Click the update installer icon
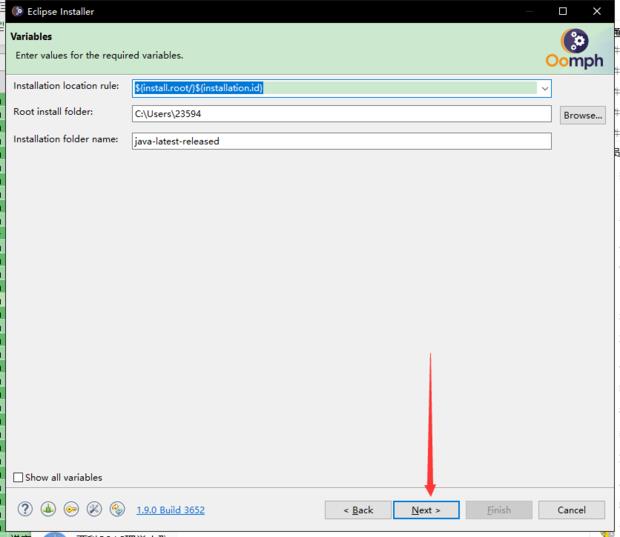The height and width of the screenshot is (537, 620). click(x=117, y=509)
